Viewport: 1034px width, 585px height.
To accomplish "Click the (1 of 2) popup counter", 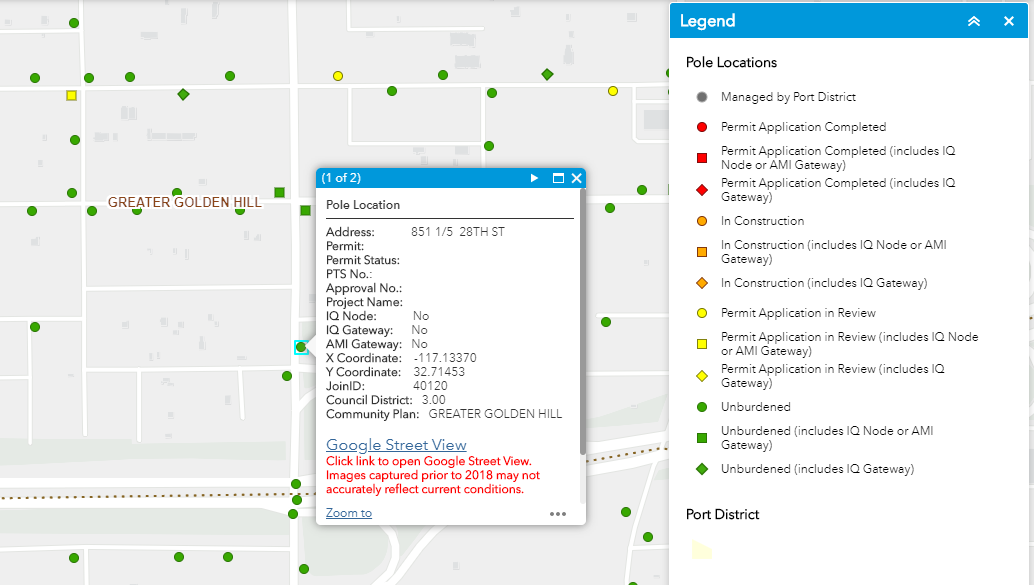I will pos(341,178).
